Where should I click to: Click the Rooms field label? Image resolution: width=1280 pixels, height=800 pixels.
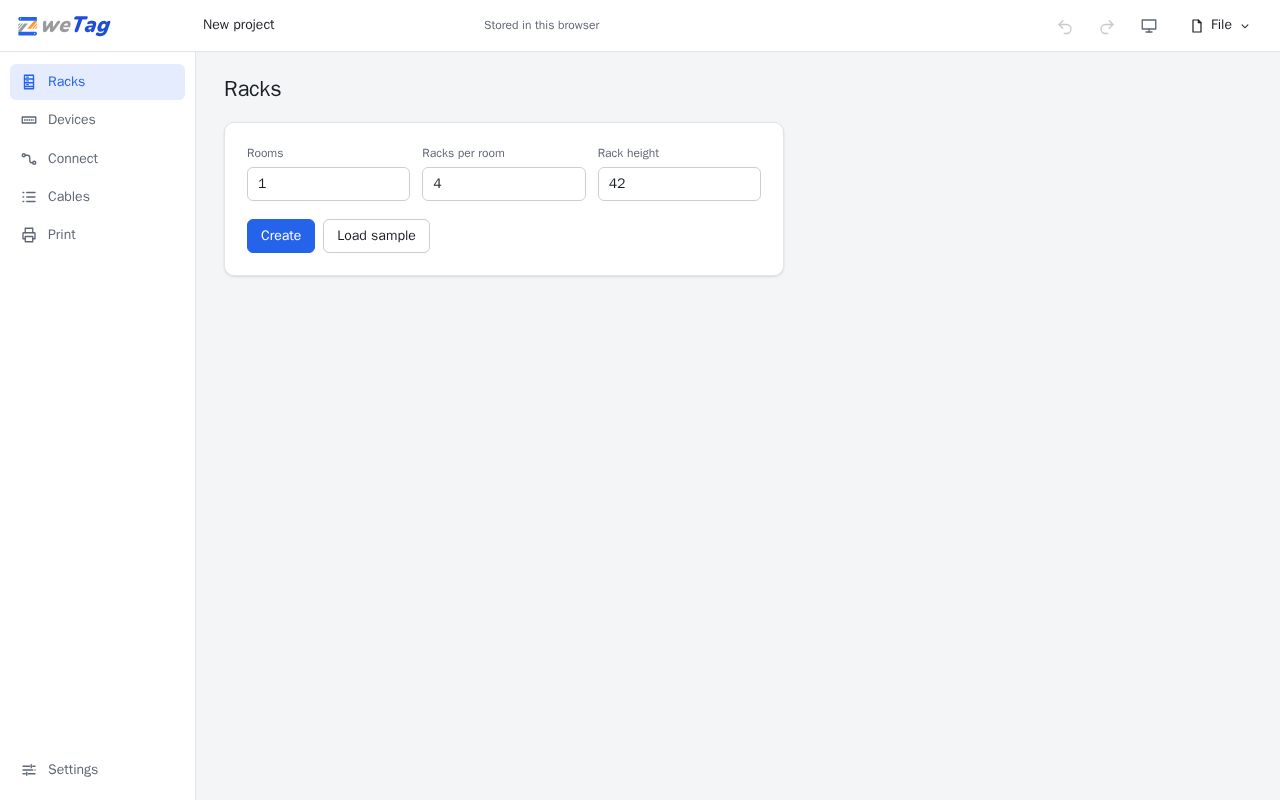coord(265,153)
